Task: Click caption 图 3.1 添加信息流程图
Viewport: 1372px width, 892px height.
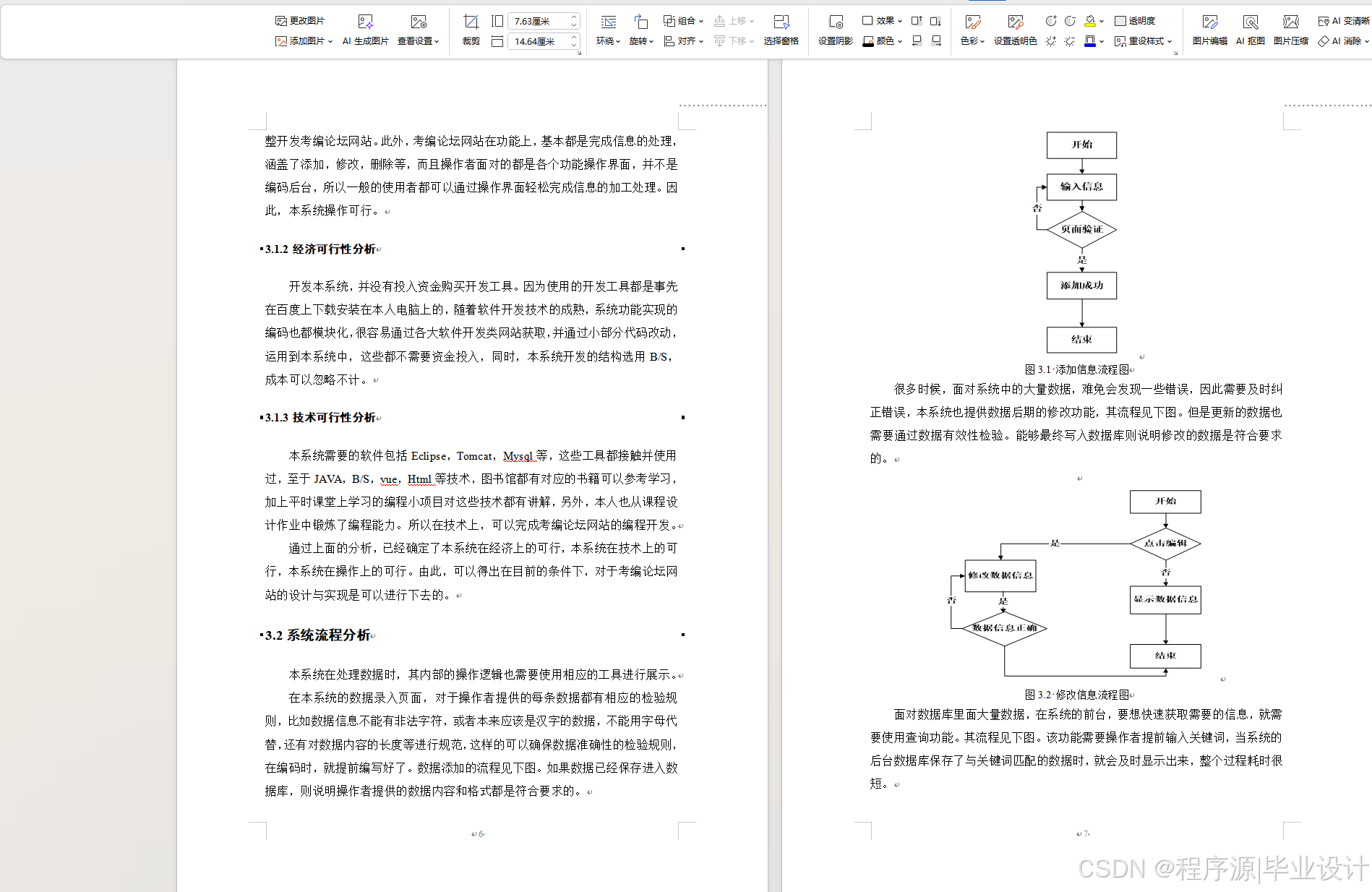Action: click(x=1077, y=369)
